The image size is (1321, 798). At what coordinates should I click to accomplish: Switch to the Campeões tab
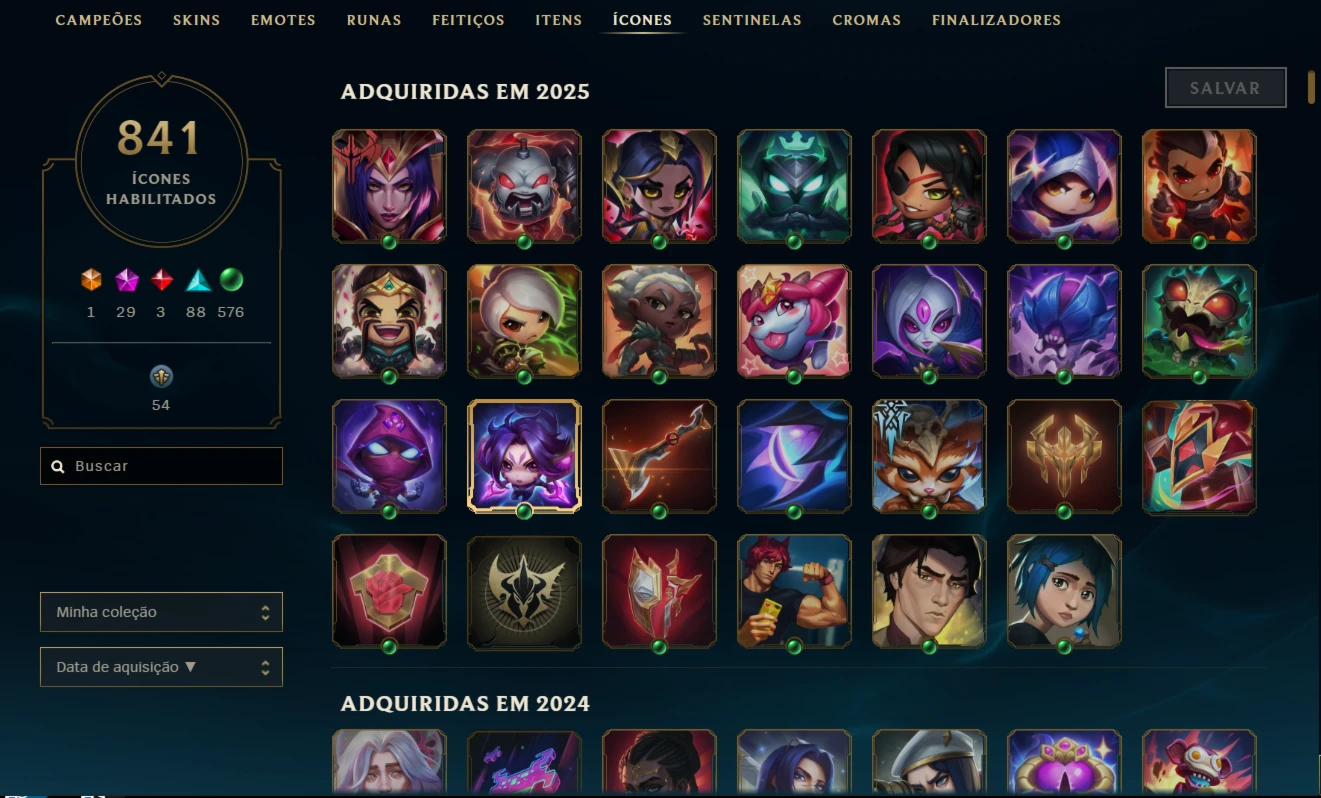[99, 20]
